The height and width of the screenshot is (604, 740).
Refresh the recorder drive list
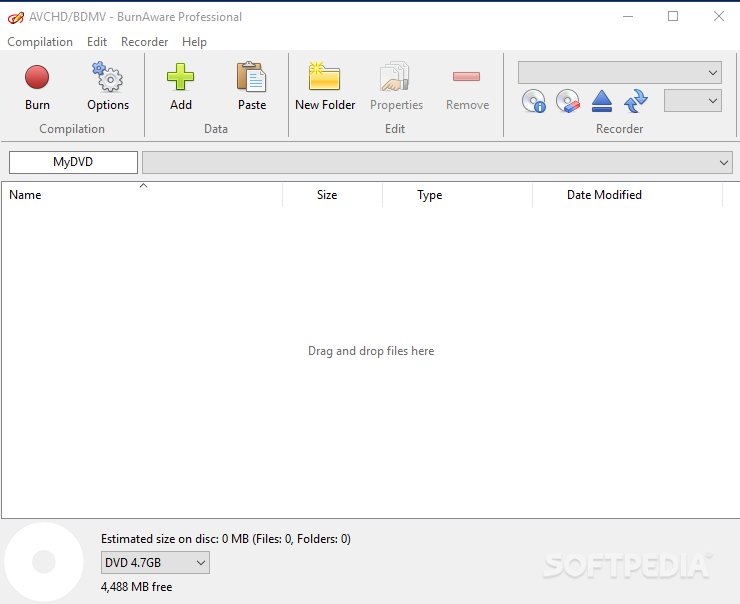pos(636,101)
